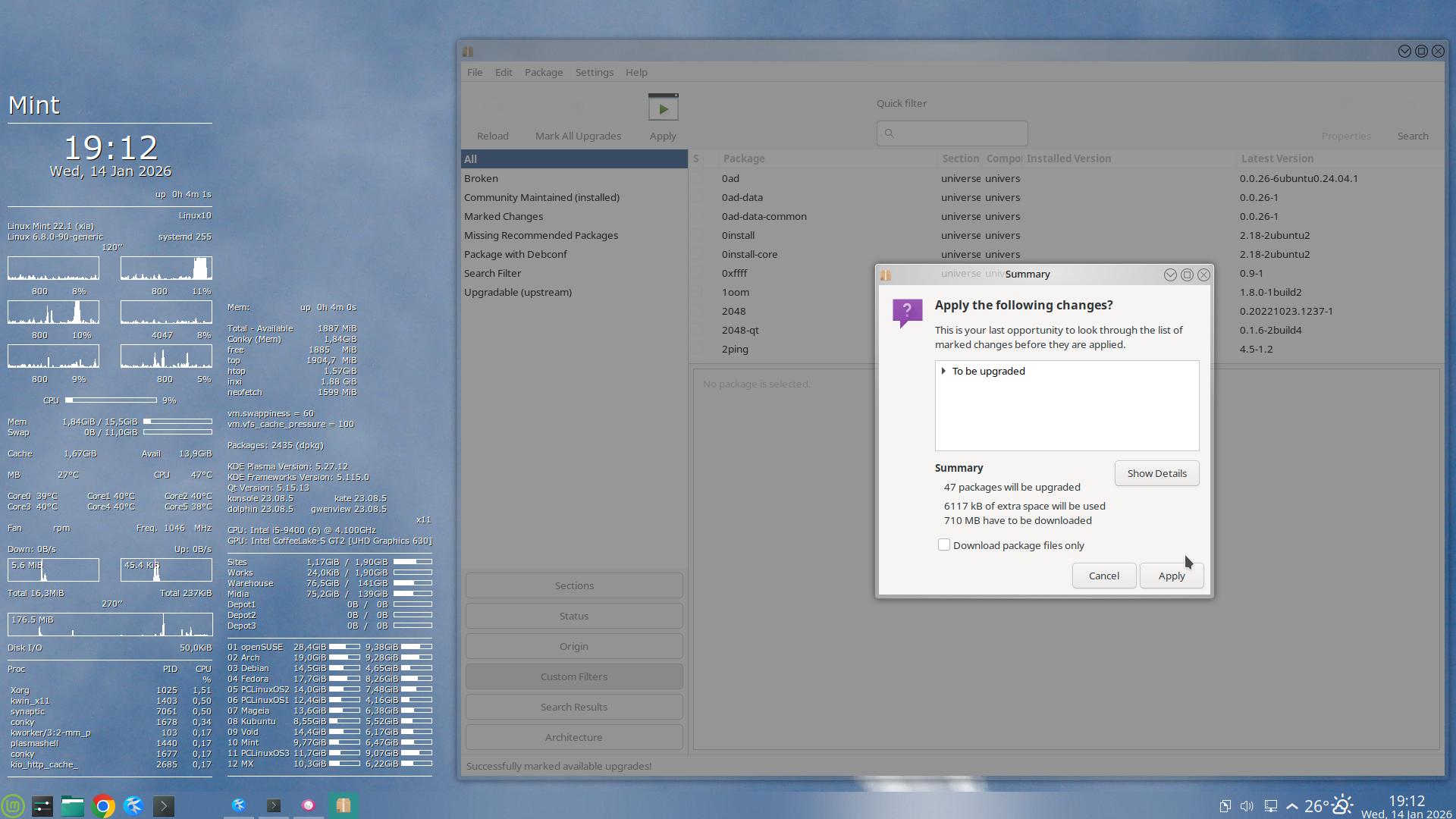Open the Settings menu
The image size is (1456, 819).
[594, 72]
